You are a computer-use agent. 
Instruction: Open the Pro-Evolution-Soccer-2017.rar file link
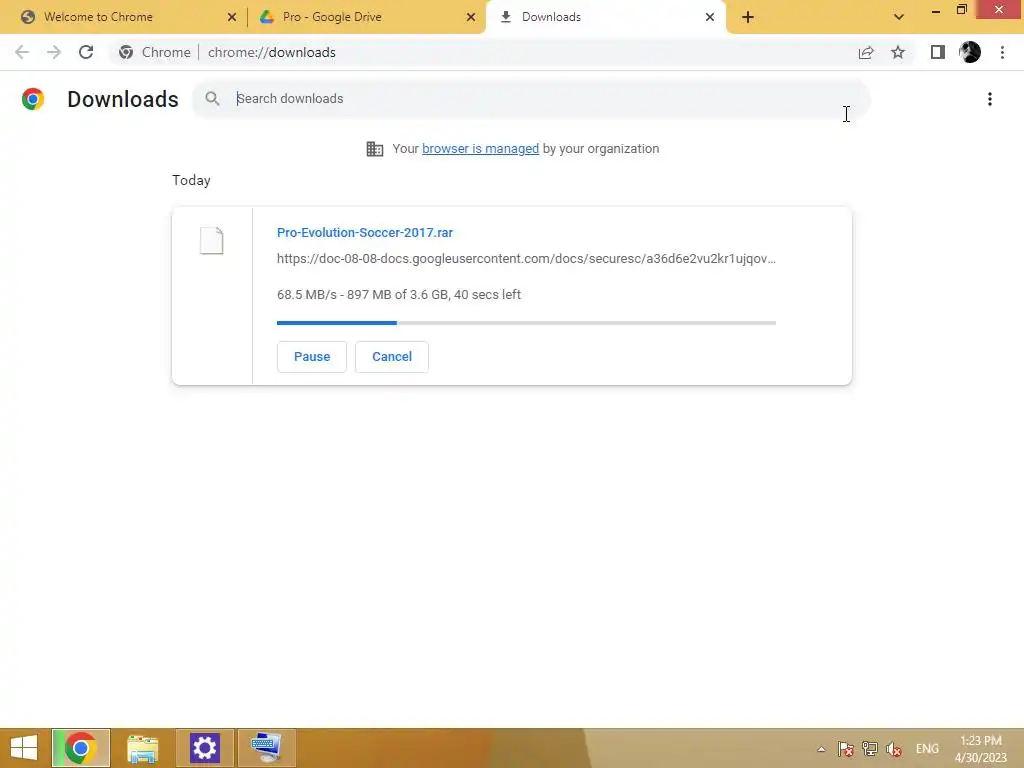(365, 232)
